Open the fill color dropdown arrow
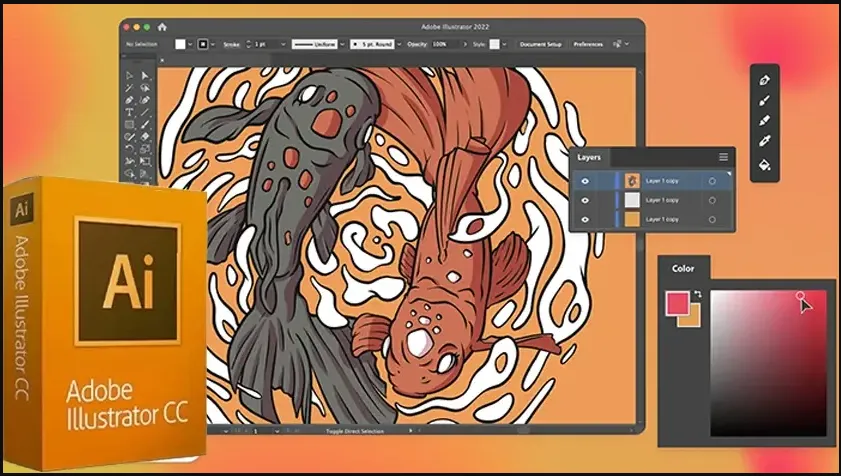Image resolution: width=841 pixels, height=476 pixels. tap(190, 45)
